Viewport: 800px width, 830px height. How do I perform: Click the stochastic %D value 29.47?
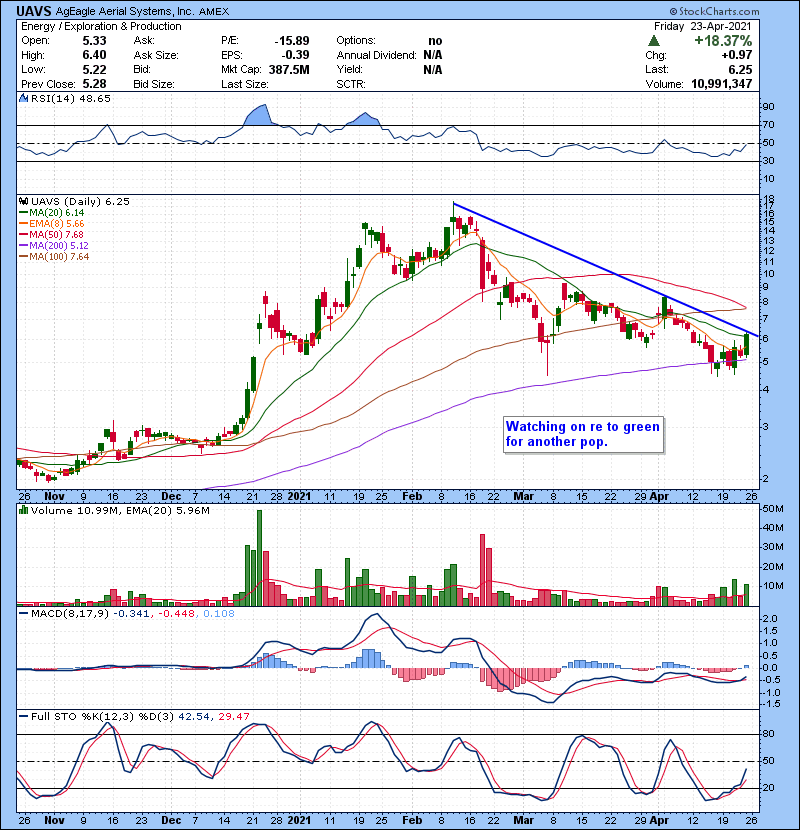(x=233, y=716)
